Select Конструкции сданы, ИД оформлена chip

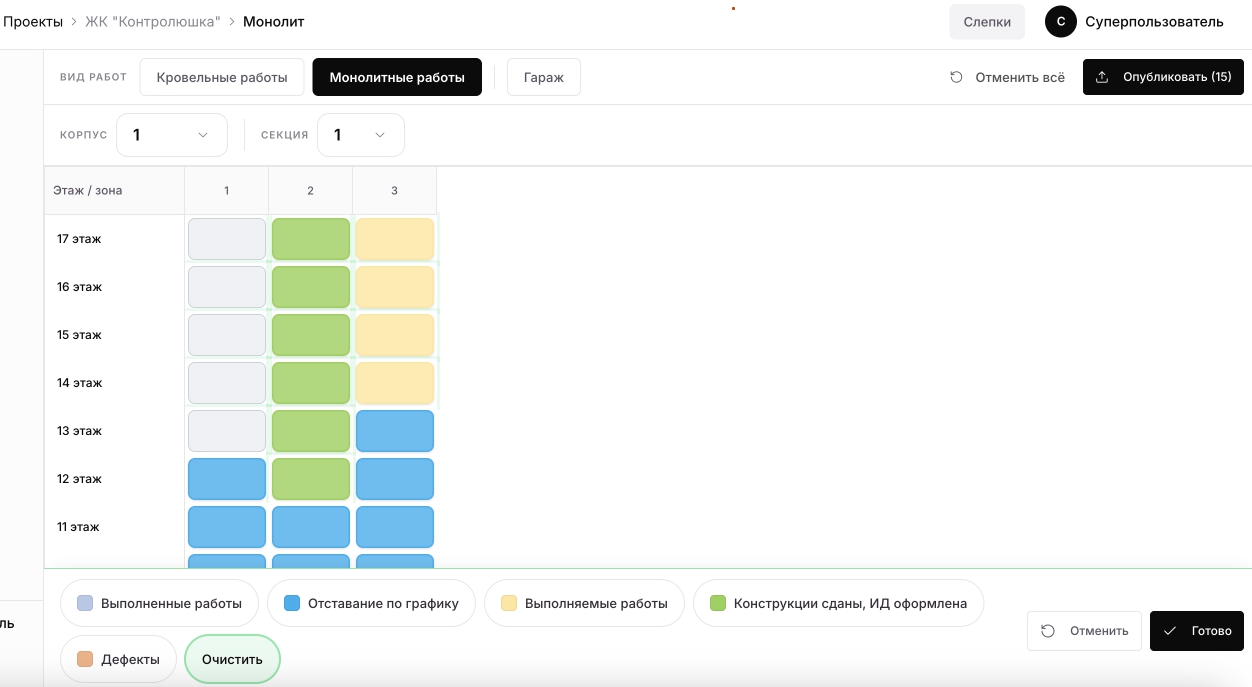tap(838, 603)
